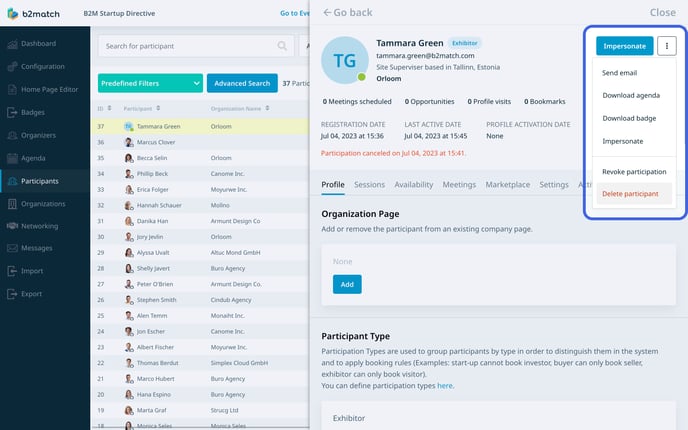
Task: Click the Export sidebar icon
Action: tap(12, 294)
